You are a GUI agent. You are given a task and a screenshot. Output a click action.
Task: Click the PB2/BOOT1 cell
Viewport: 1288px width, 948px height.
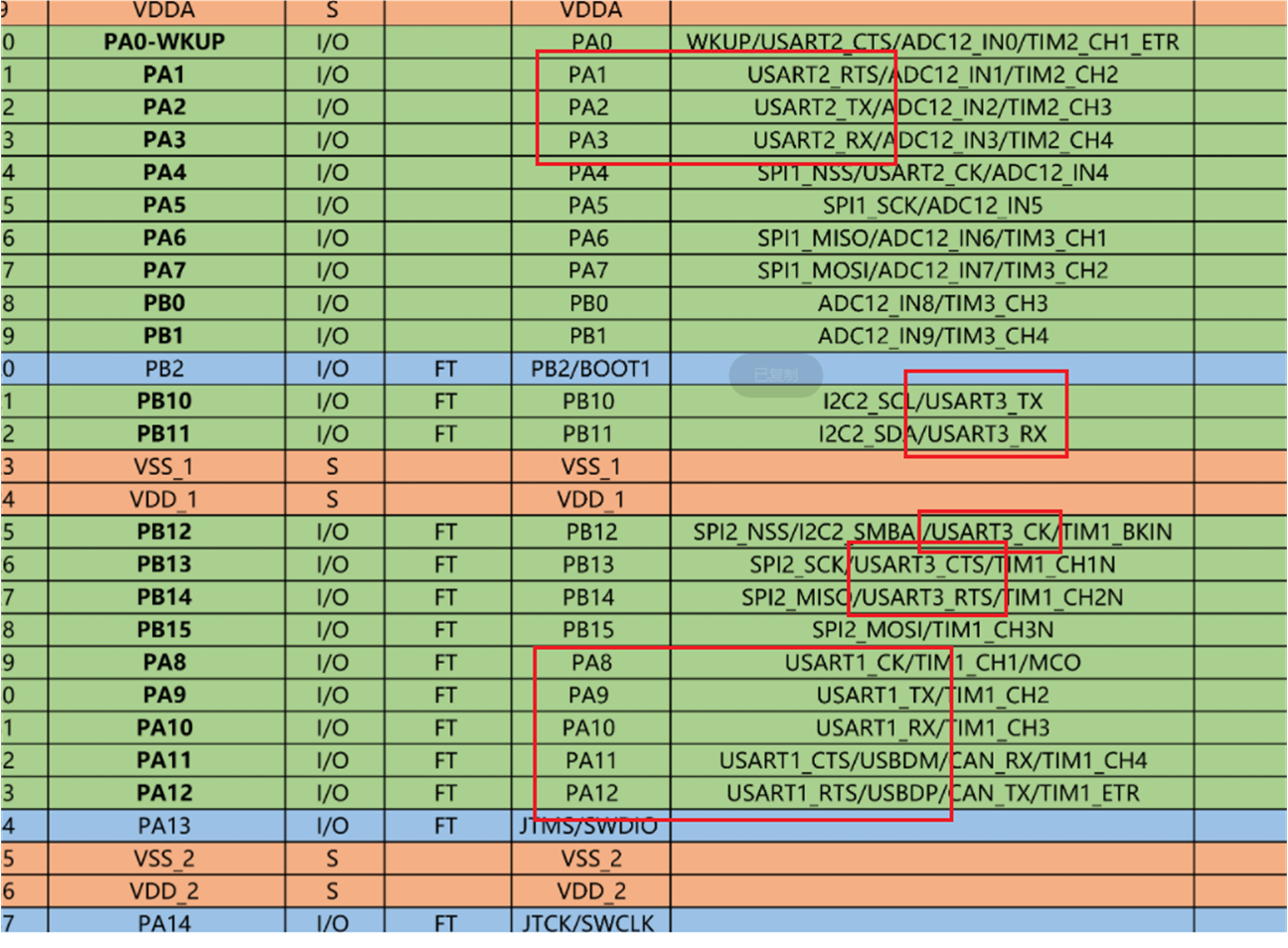pos(590,369)
